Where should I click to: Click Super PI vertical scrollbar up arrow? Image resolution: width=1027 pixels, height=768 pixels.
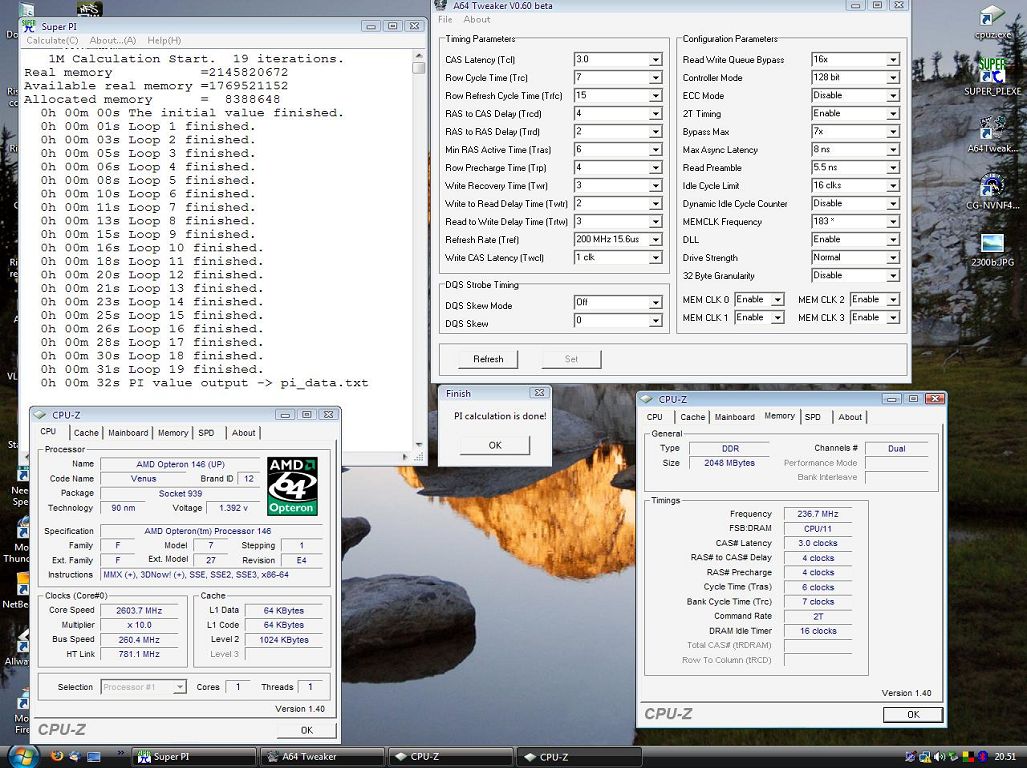click(x=419, y=56)
